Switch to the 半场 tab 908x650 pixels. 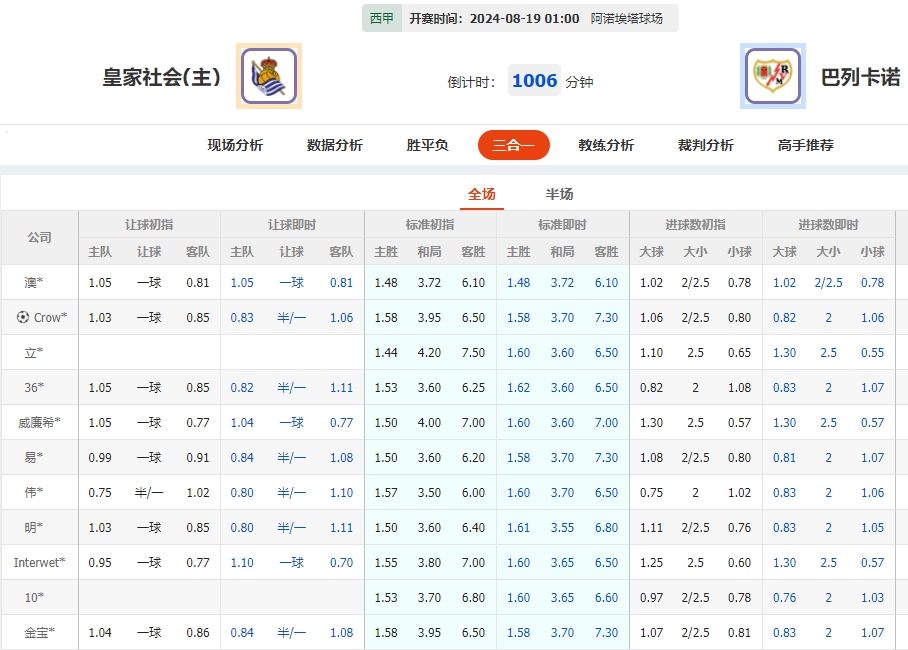click(557, 193)
